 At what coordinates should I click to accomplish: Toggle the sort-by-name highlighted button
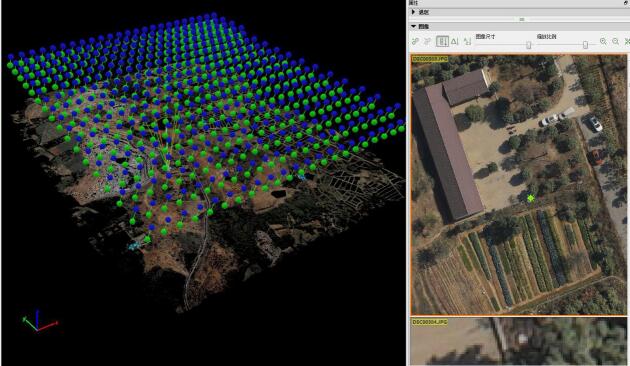pyautogui.click(x=442, y=41)
